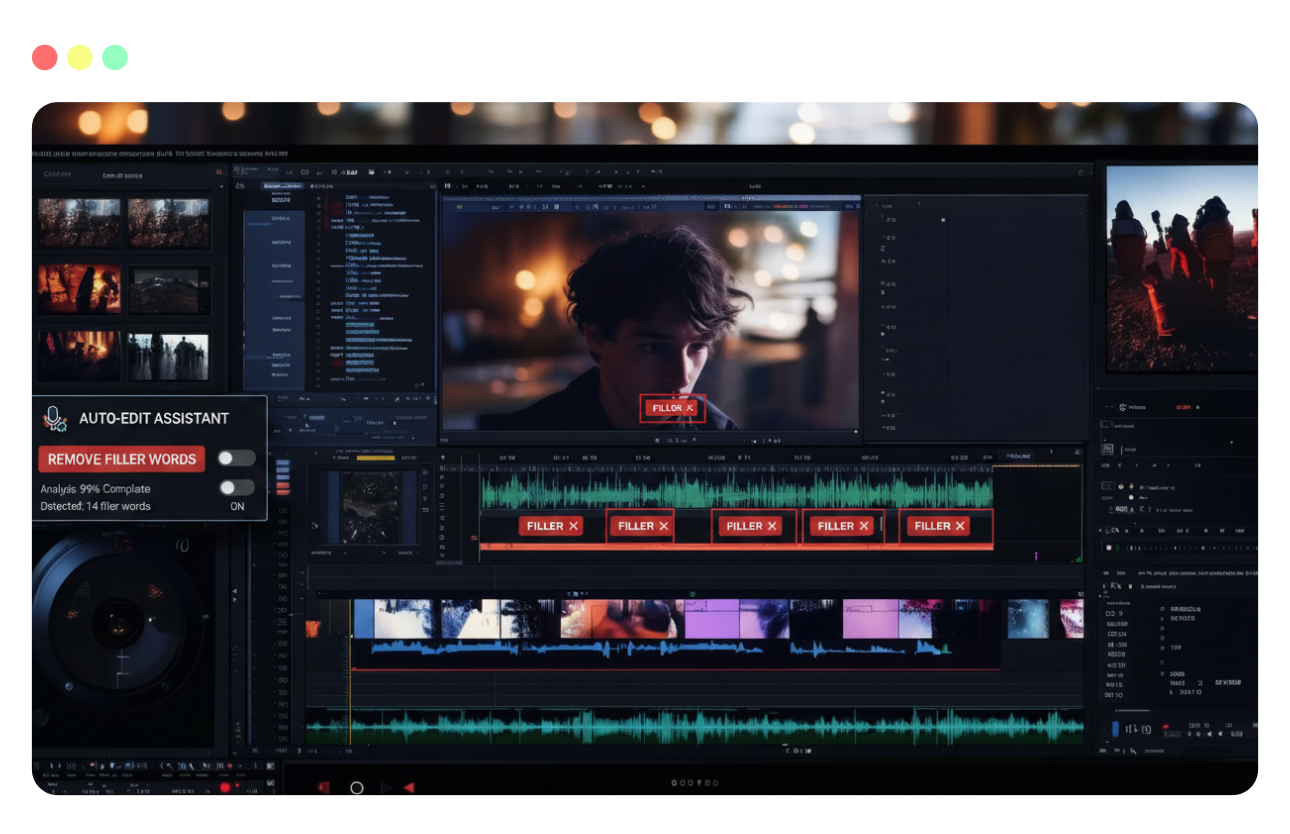This screenshot has height=834, width=1290.
Task: Select the foggy silhouettes thumbnail in media bin
Action: tap(168, 357)
